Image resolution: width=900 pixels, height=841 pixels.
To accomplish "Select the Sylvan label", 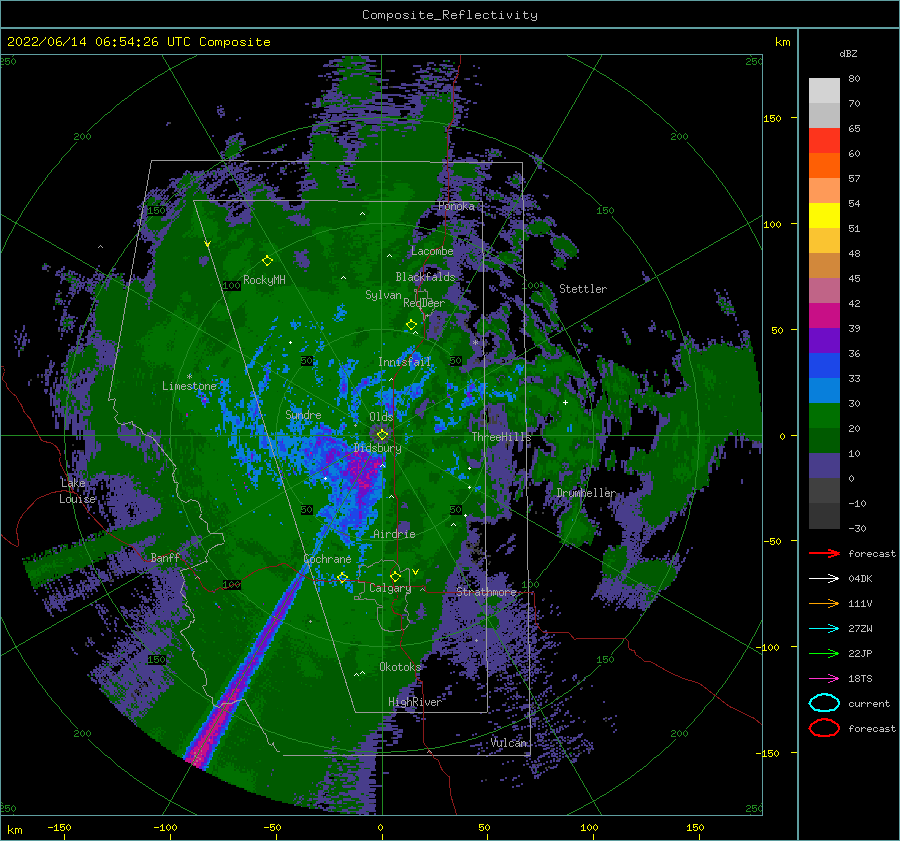I will 383,295.
